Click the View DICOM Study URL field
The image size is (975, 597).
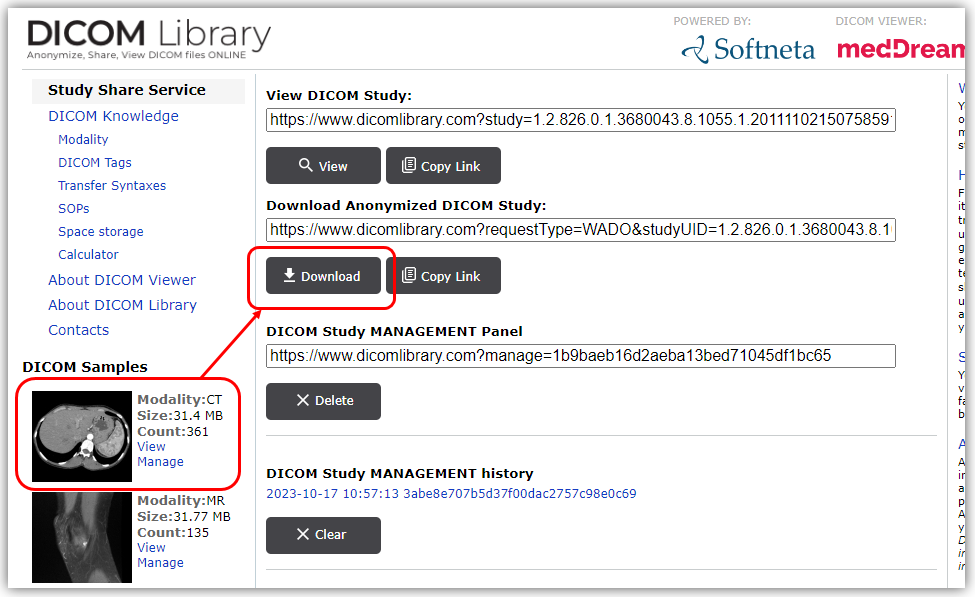pyautogui.click(x=580, y=120)
